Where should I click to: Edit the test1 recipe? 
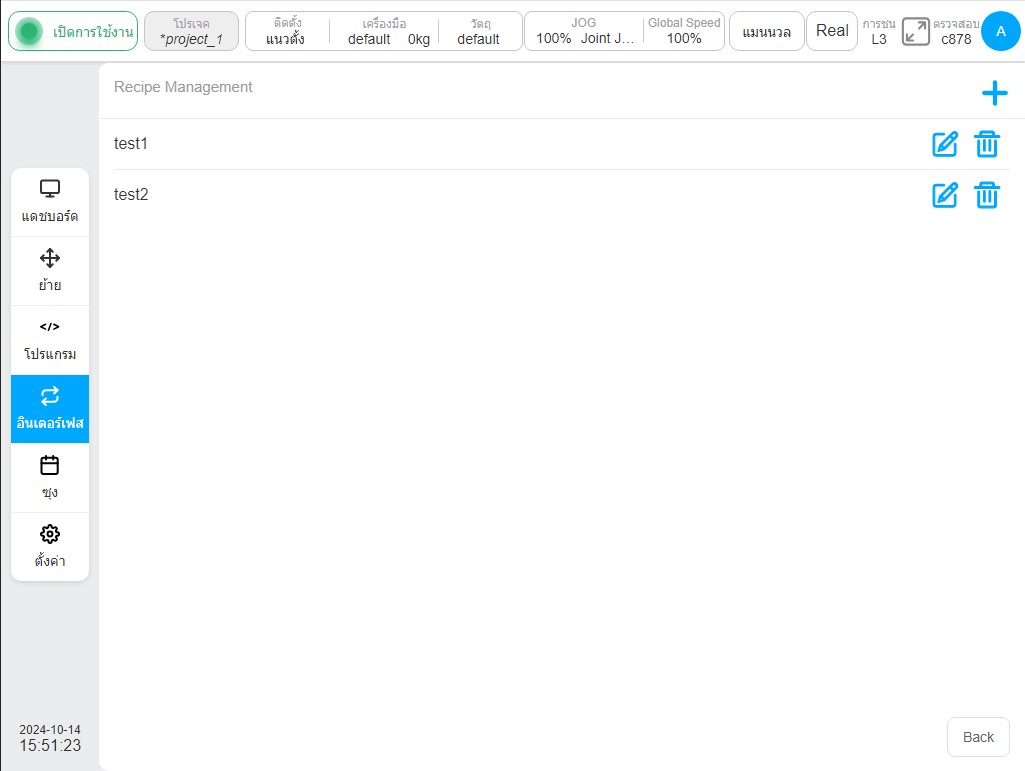click(945, 144)
